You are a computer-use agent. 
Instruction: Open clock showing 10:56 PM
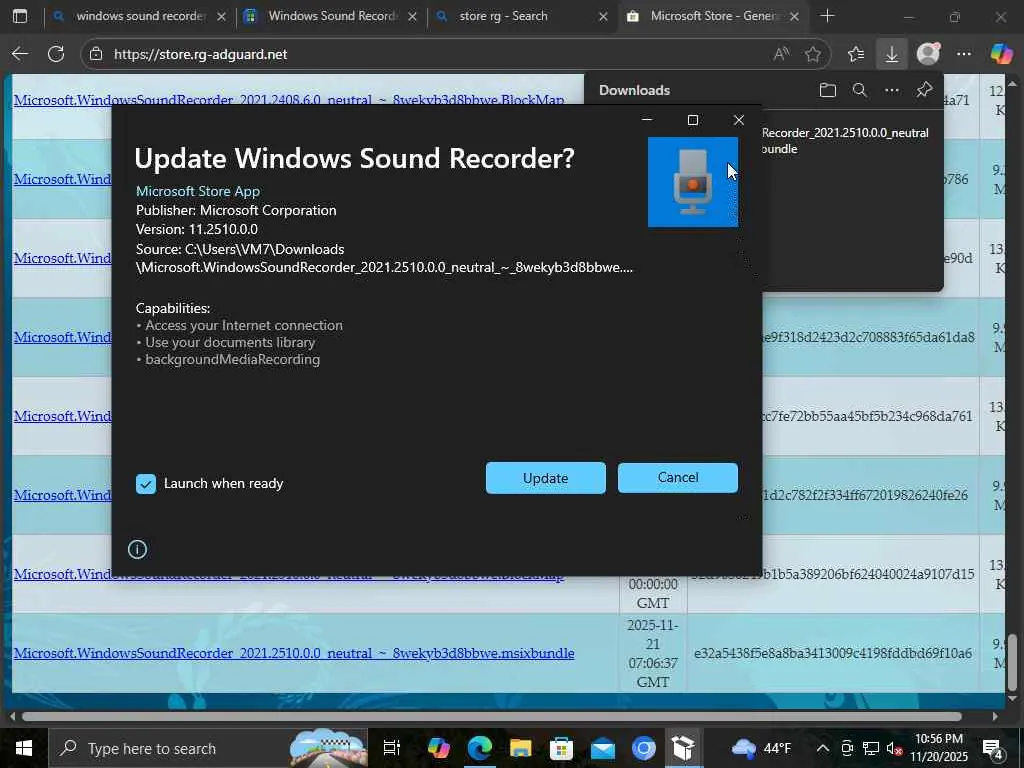pos(938,748)
